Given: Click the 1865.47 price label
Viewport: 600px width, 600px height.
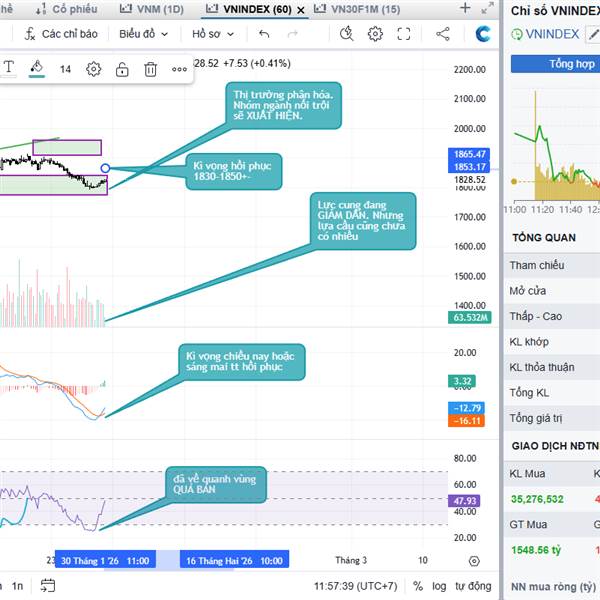Looking at the screenshot, I should coord(469,154).
